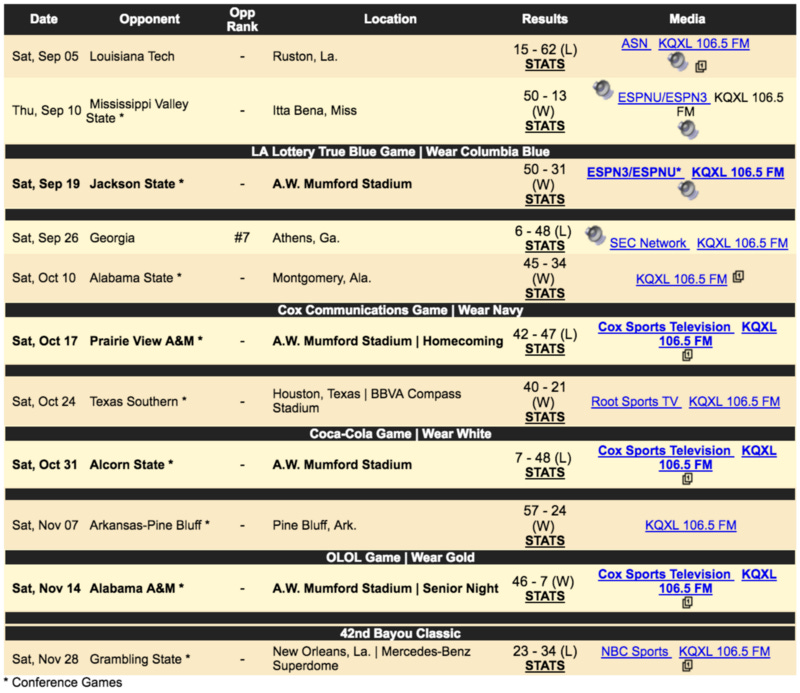Select '42nd Bayou Classic' banner text
This screenshot has width=800, height=693.
coord(401,633)
